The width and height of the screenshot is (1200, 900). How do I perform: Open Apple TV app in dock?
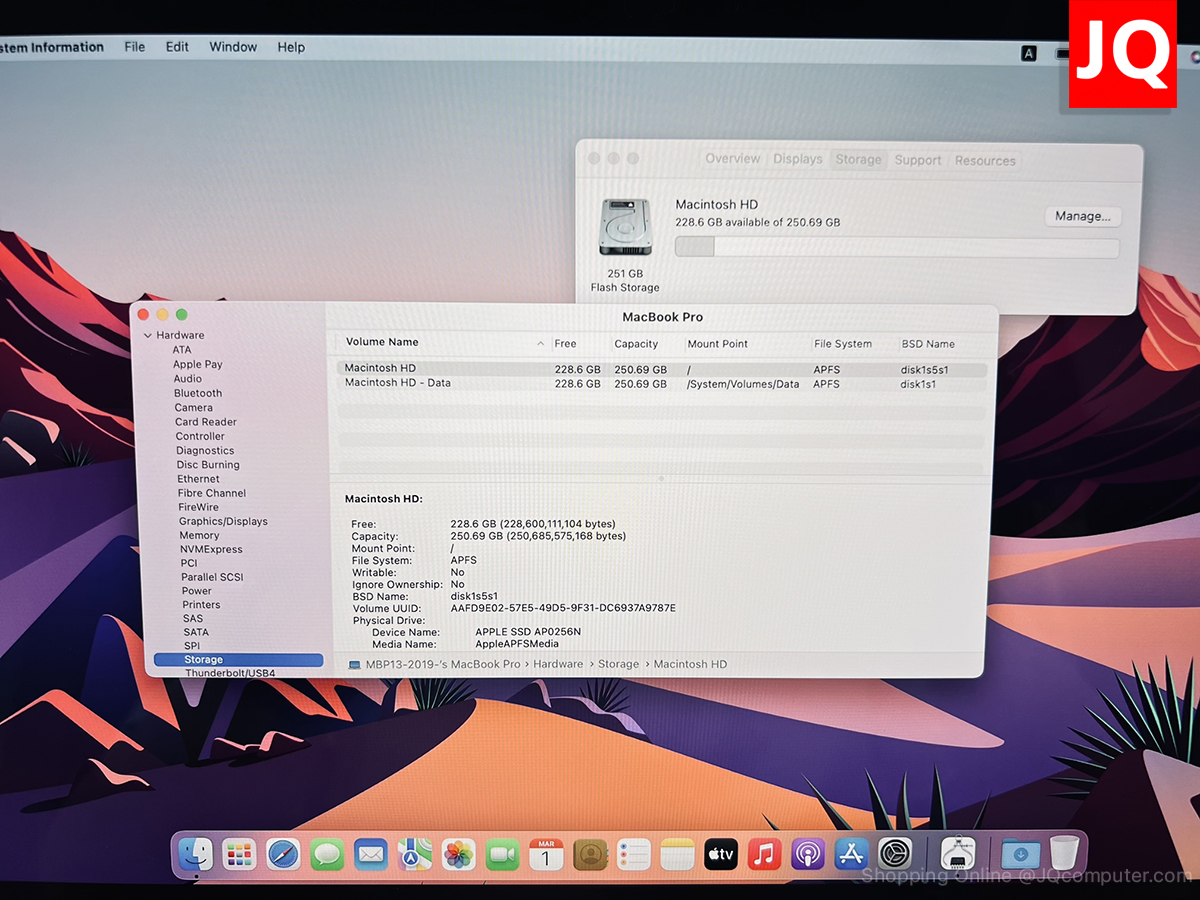(721, 854)
